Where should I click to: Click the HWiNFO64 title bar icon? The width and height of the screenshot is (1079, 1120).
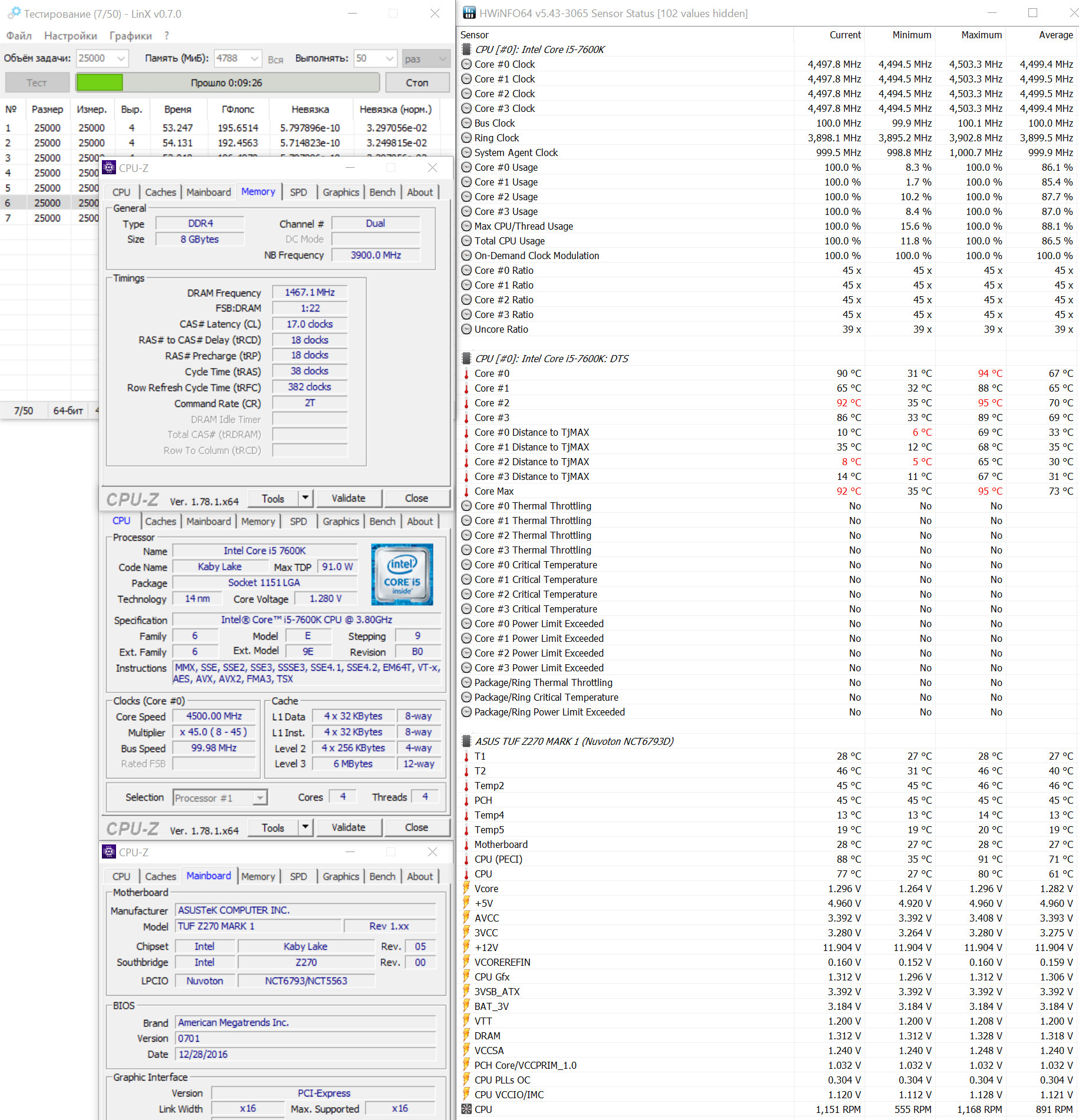point(469,13)
